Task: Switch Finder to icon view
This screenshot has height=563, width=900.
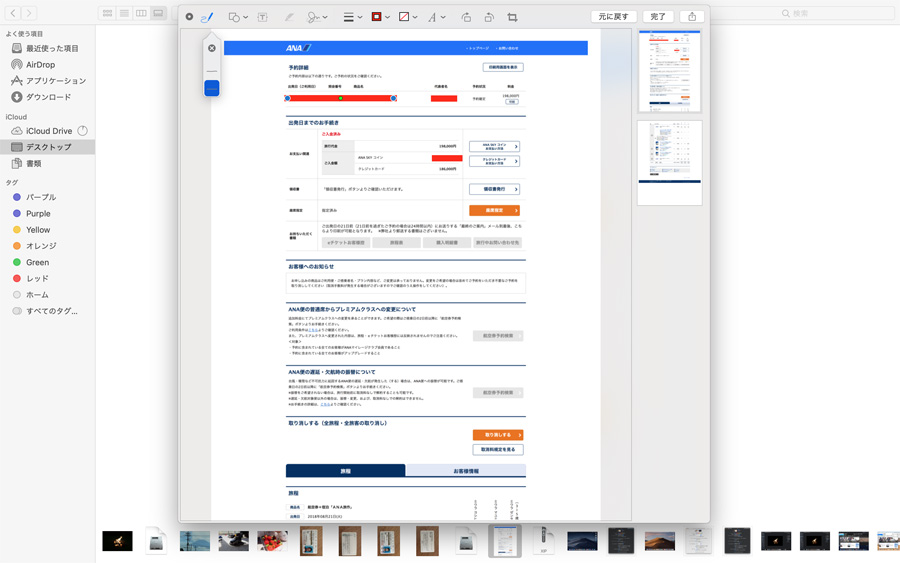Action: click(107, 13)
